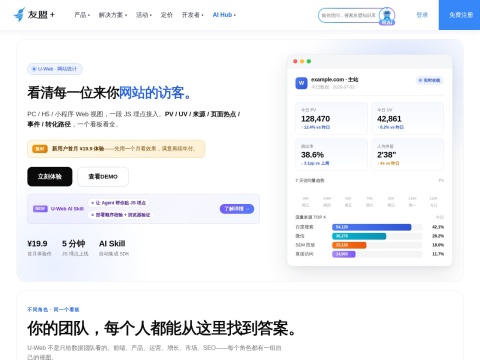Click the purple NEW badge
The image size is (480, 360).
40,209
